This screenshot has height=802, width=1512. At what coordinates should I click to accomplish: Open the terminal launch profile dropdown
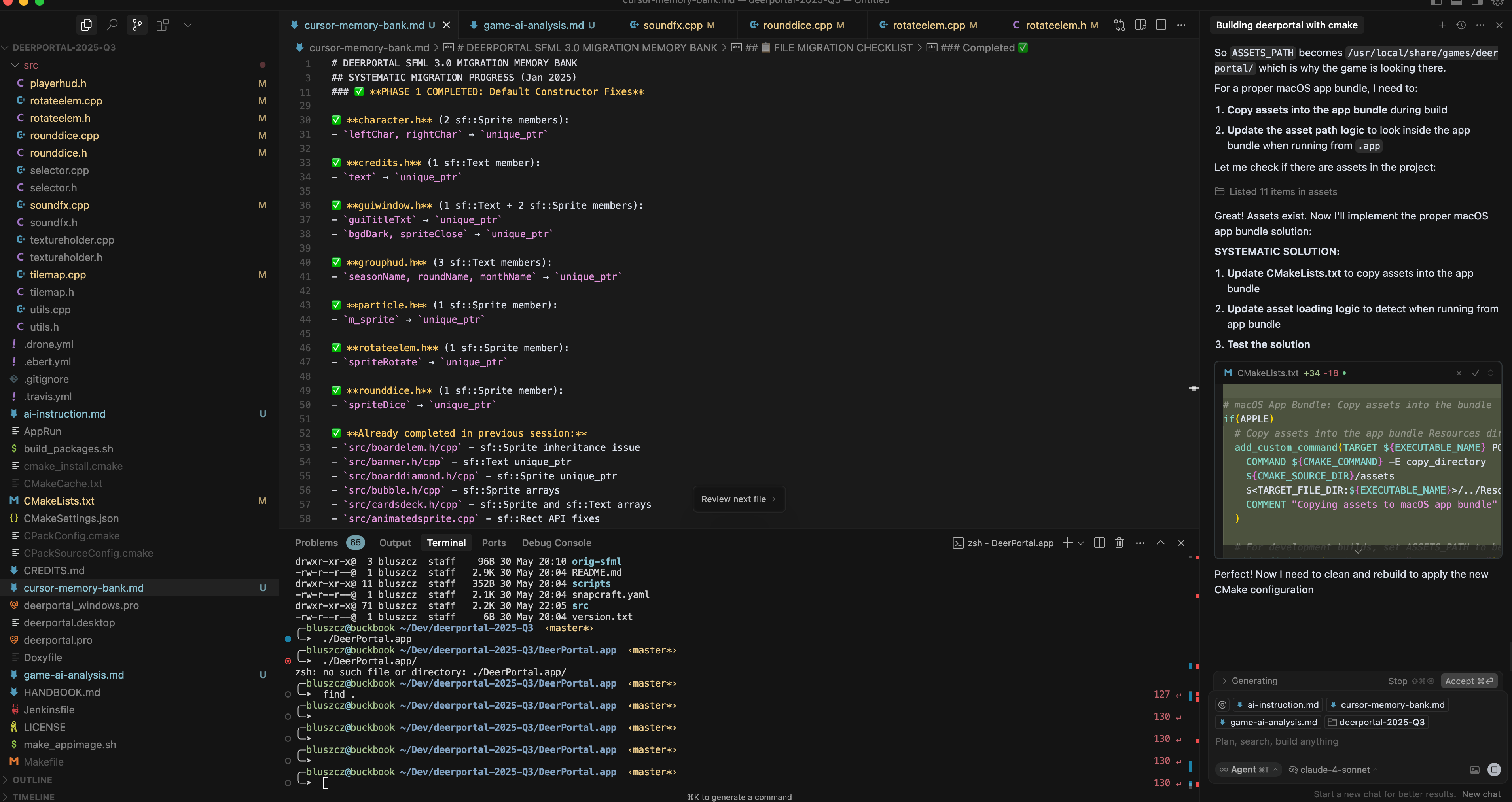pyautogui.click(x=1080, y=543)
